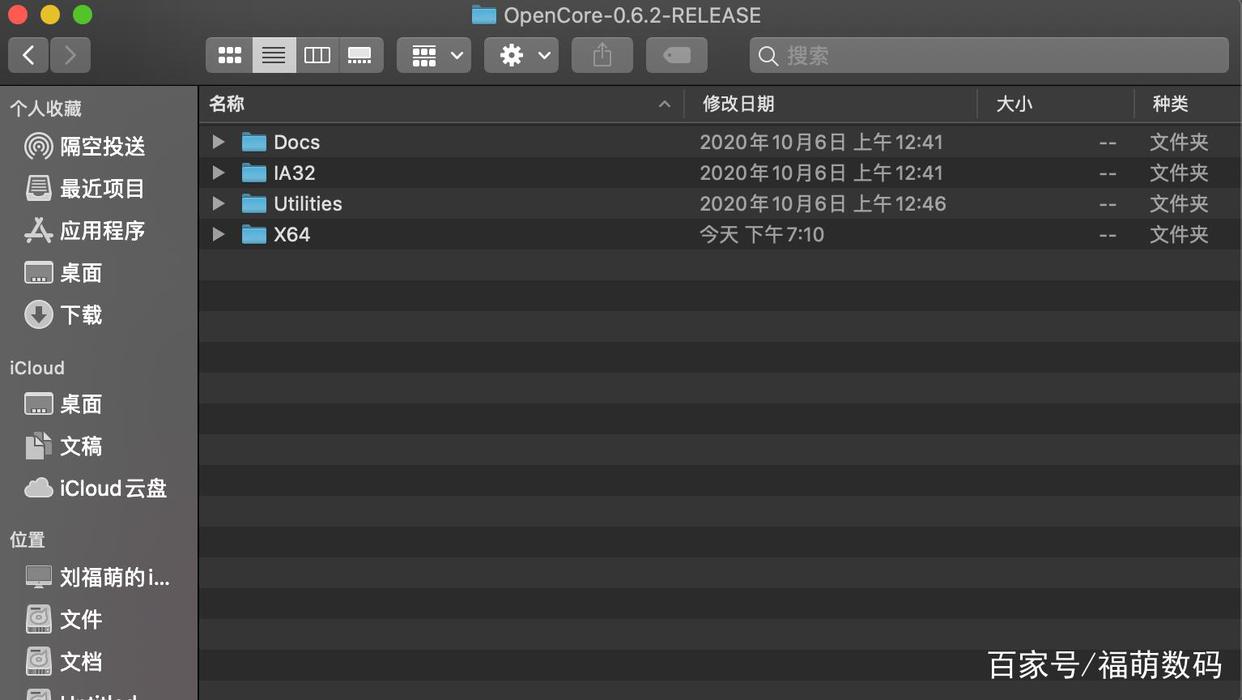Expand the IA32 folder triangle
Screen dimensions: 1242x700
pyautogui.click(x=218, y=173)
